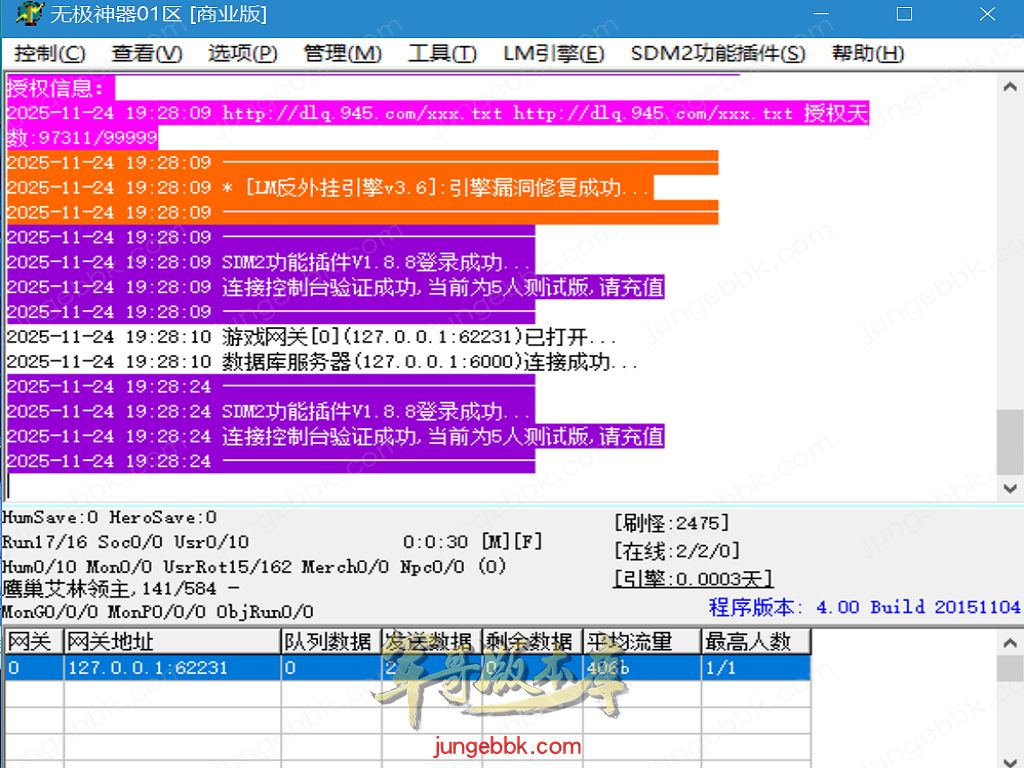
Task: Click the gateway list scroll-up arrow
Action: [x=1011, y=641]
